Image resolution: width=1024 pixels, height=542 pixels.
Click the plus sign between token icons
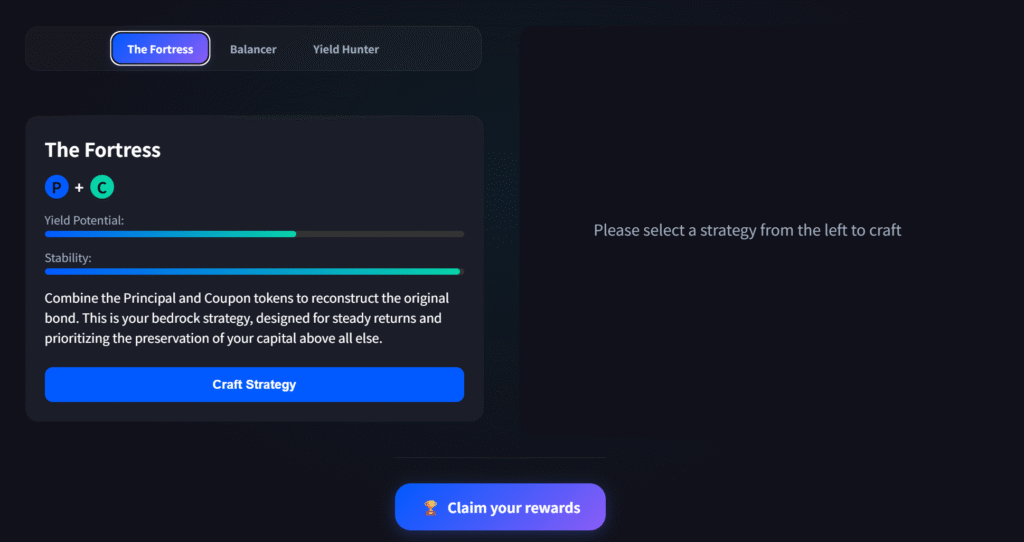click(79, 187)
